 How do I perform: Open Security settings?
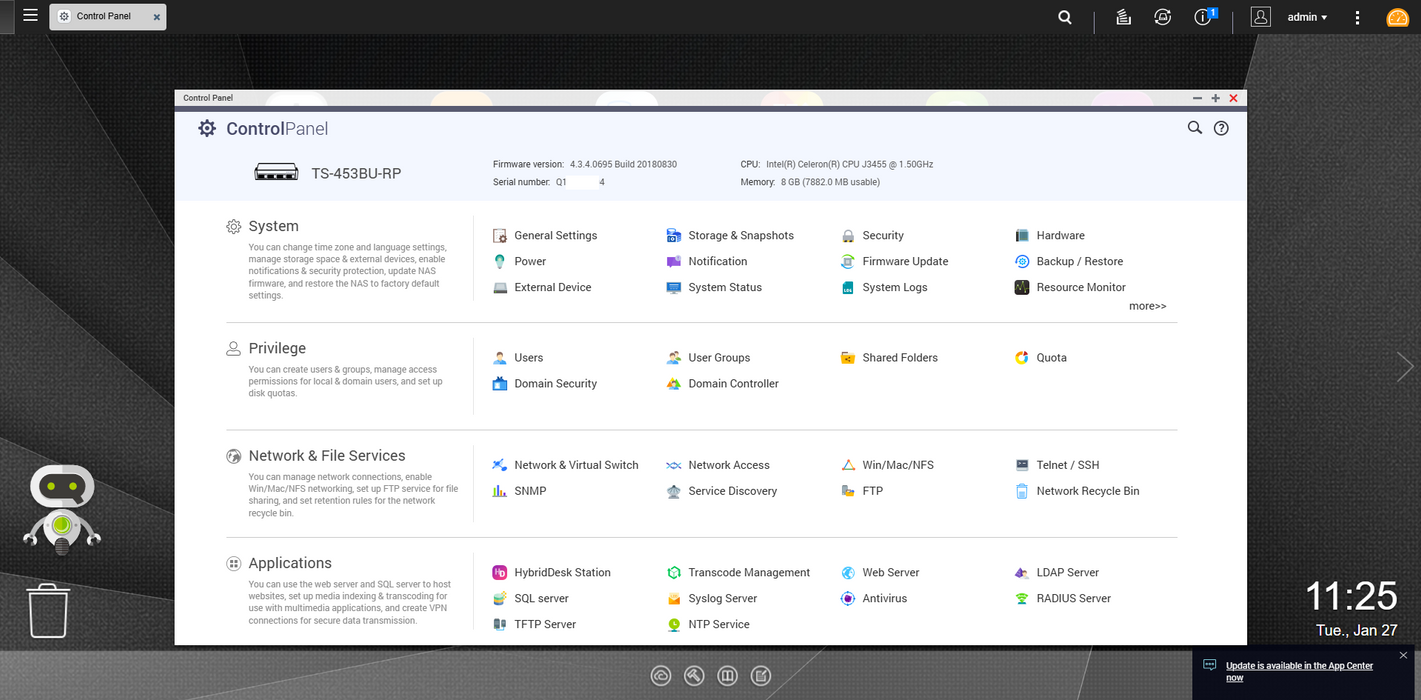click(872, 236)
